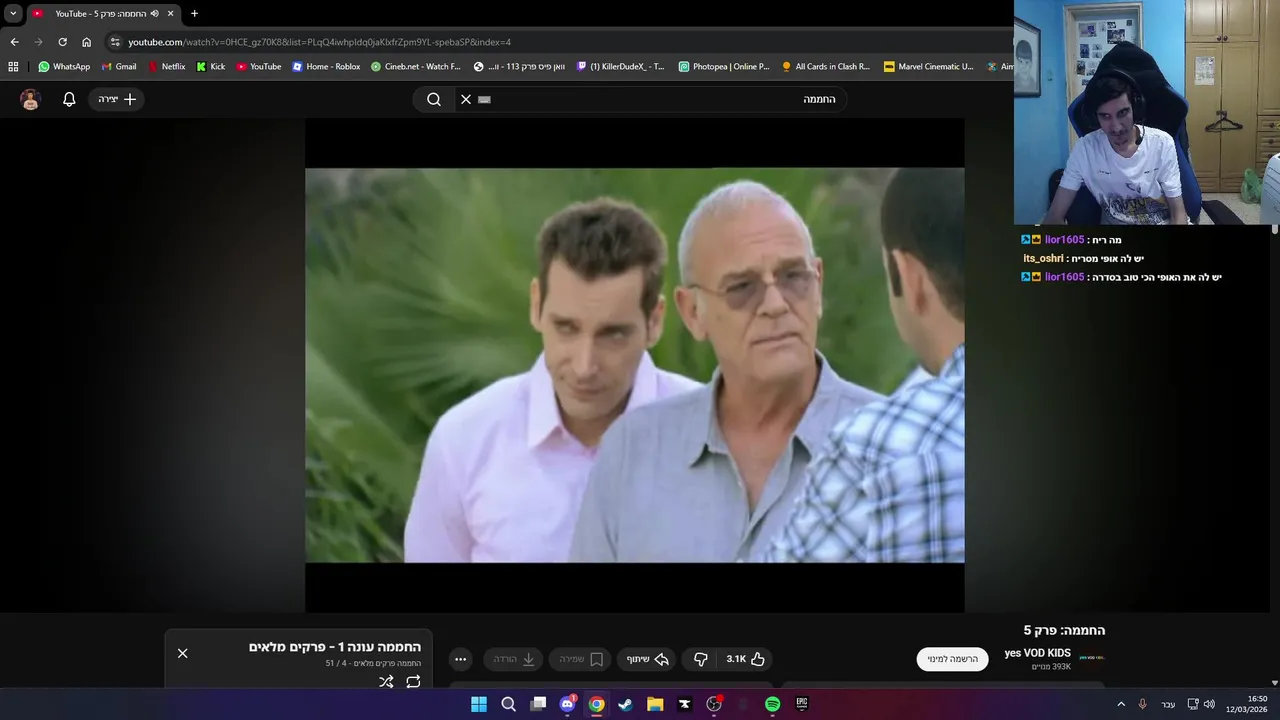This screenshot has height=720, width=1280.
Task: Open the All Cards in Clash R... bookmark
Action: coord(826,67)
